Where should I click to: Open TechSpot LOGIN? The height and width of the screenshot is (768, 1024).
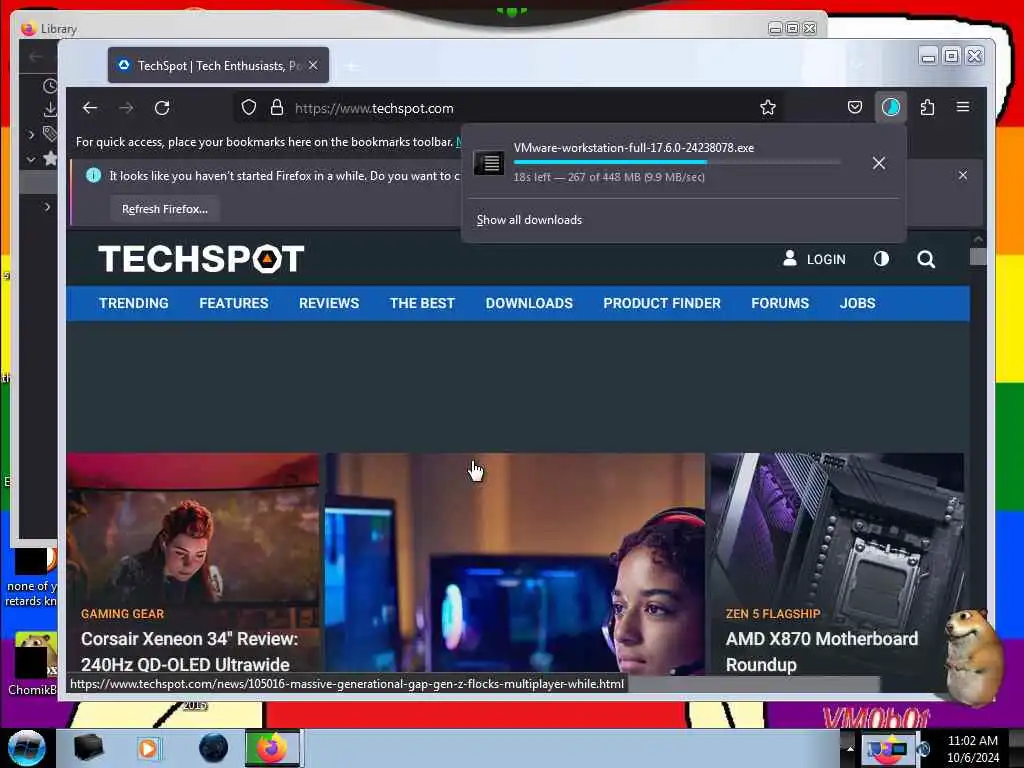[814, 259]
